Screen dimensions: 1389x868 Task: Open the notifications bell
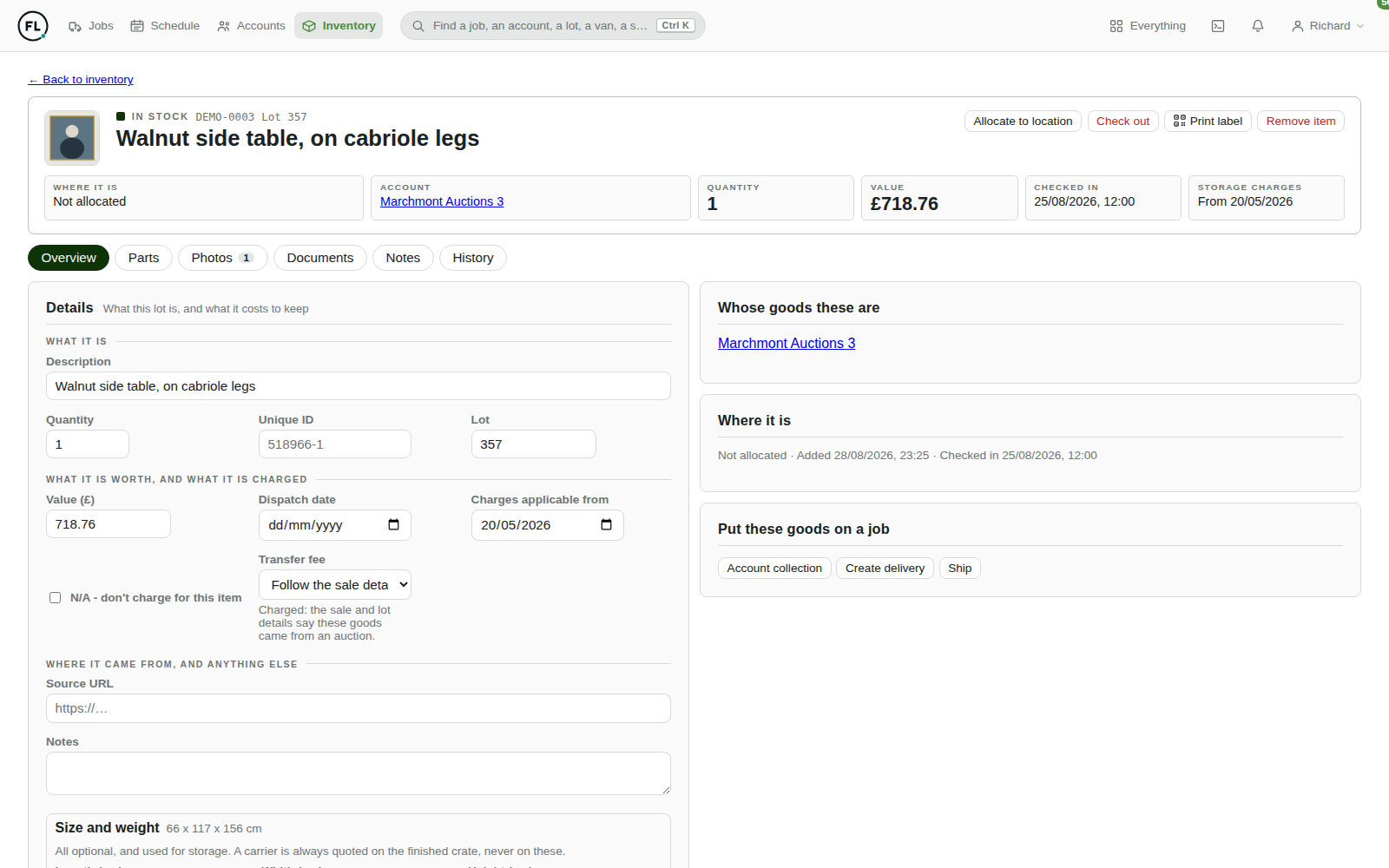pos(1258,26)
